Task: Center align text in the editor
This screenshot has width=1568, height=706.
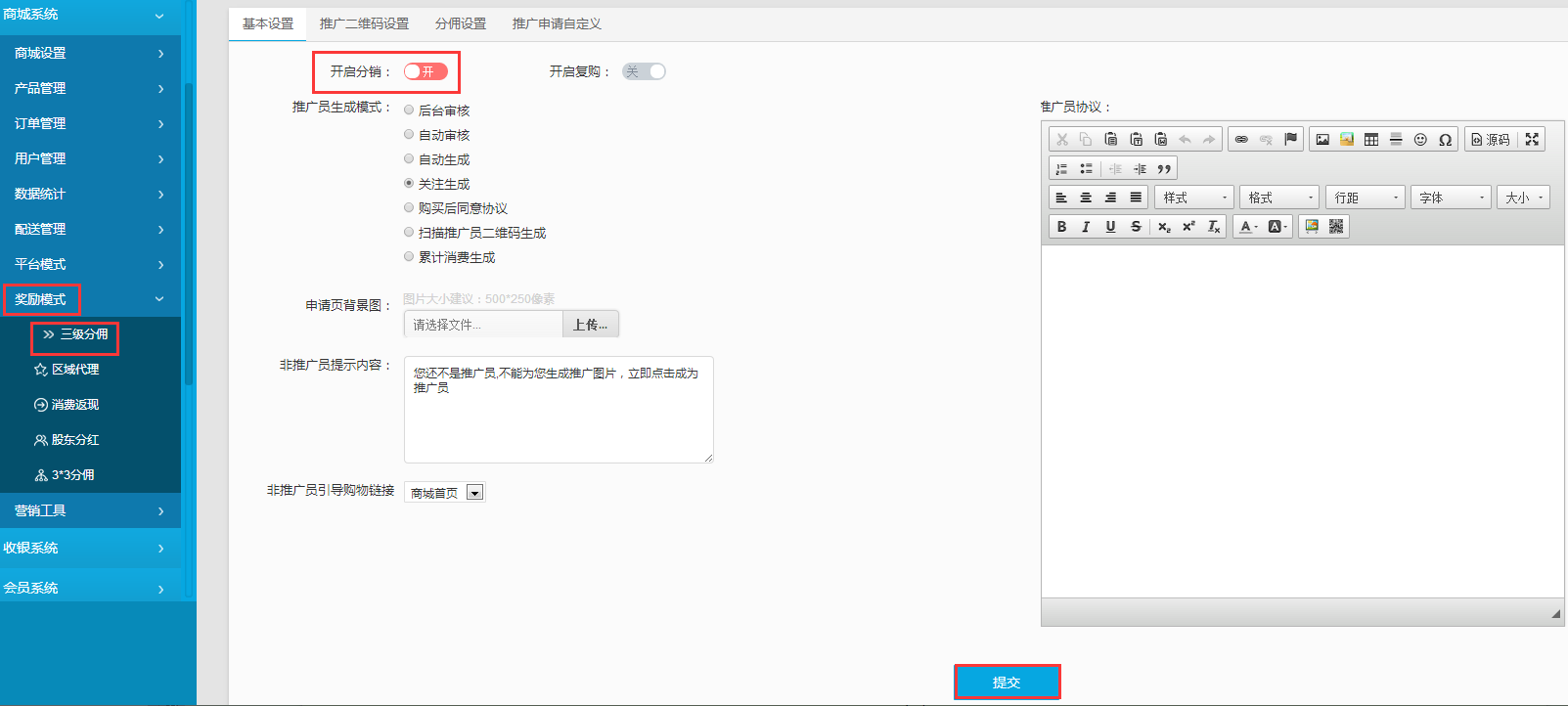Action: [x=1086, y=198]
